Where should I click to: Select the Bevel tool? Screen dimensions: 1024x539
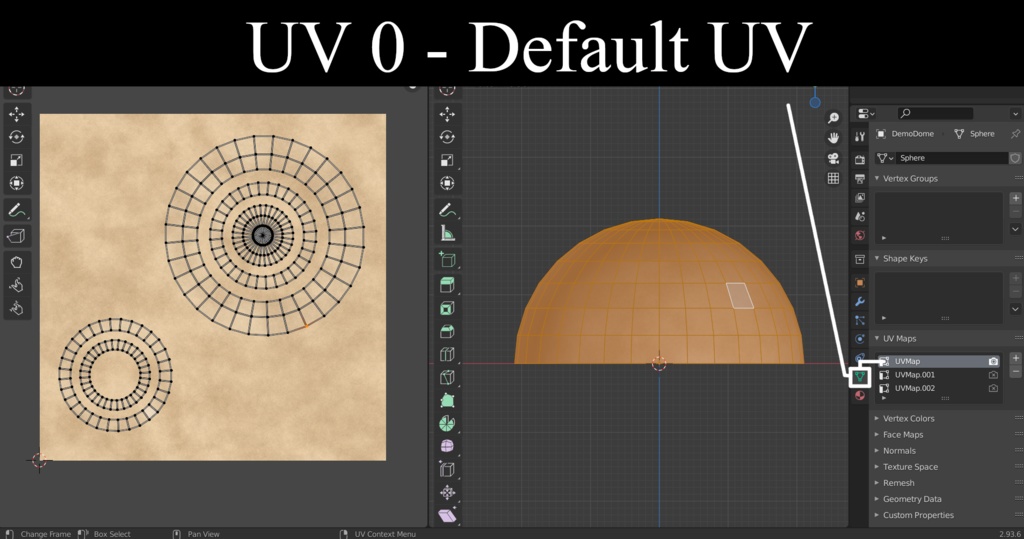(x=447, y=331)
